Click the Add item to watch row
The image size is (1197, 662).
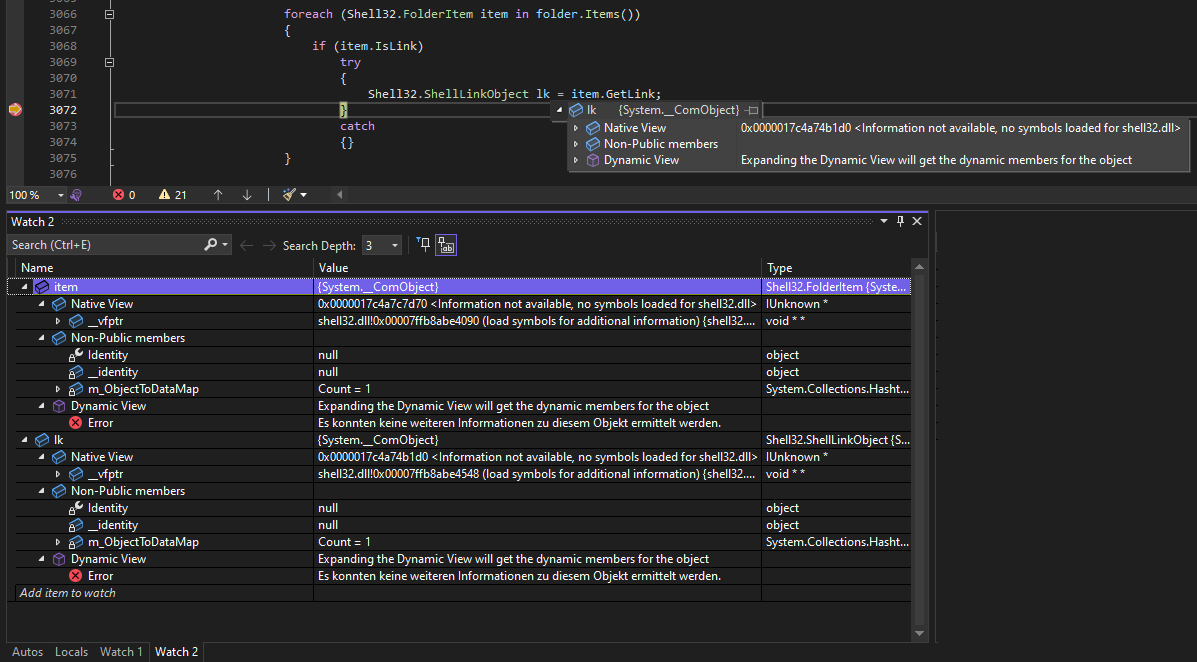165,593
